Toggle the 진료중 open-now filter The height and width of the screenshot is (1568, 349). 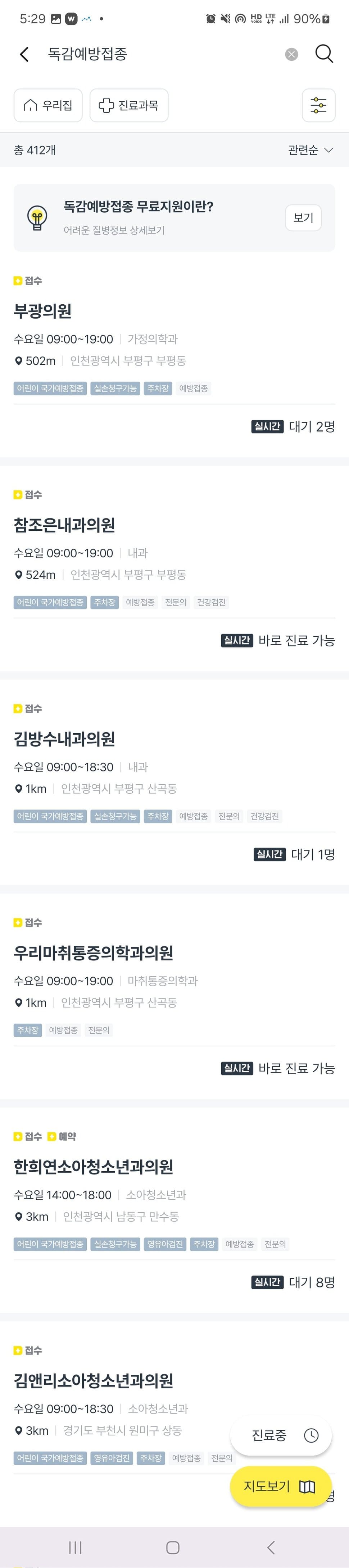click(281, 1435)
